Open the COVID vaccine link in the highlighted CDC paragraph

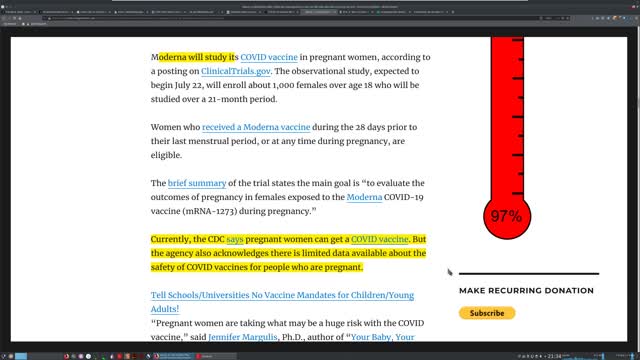[379, 239]
